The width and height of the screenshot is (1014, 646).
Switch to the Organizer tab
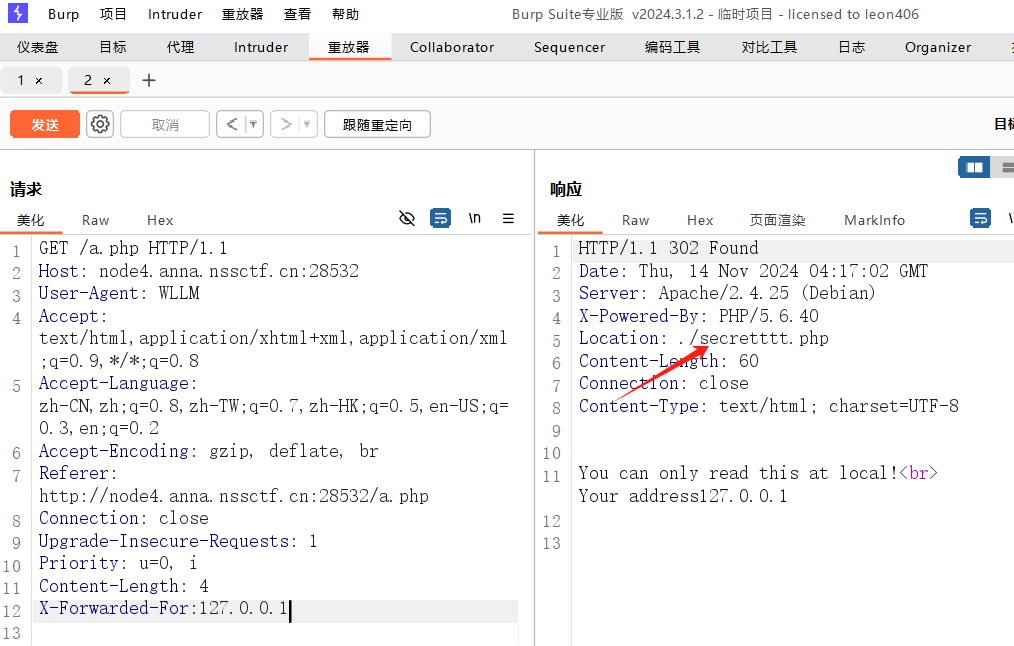938,47
